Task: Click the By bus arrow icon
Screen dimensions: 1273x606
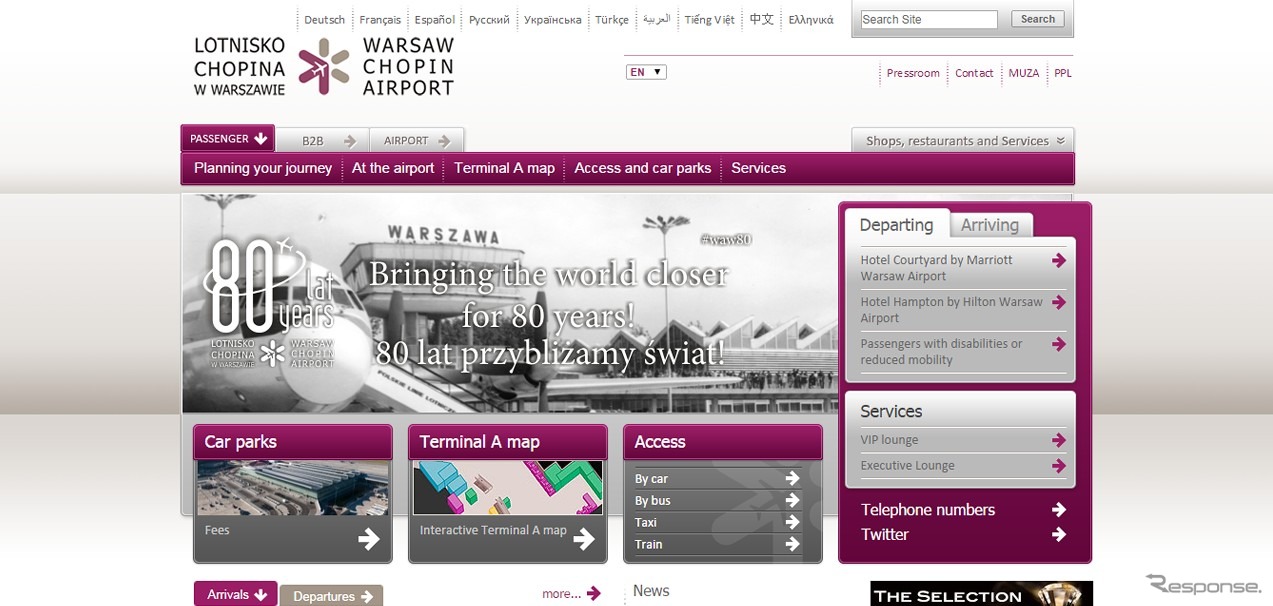Action: pyautogui.click(x=793, y=500)
